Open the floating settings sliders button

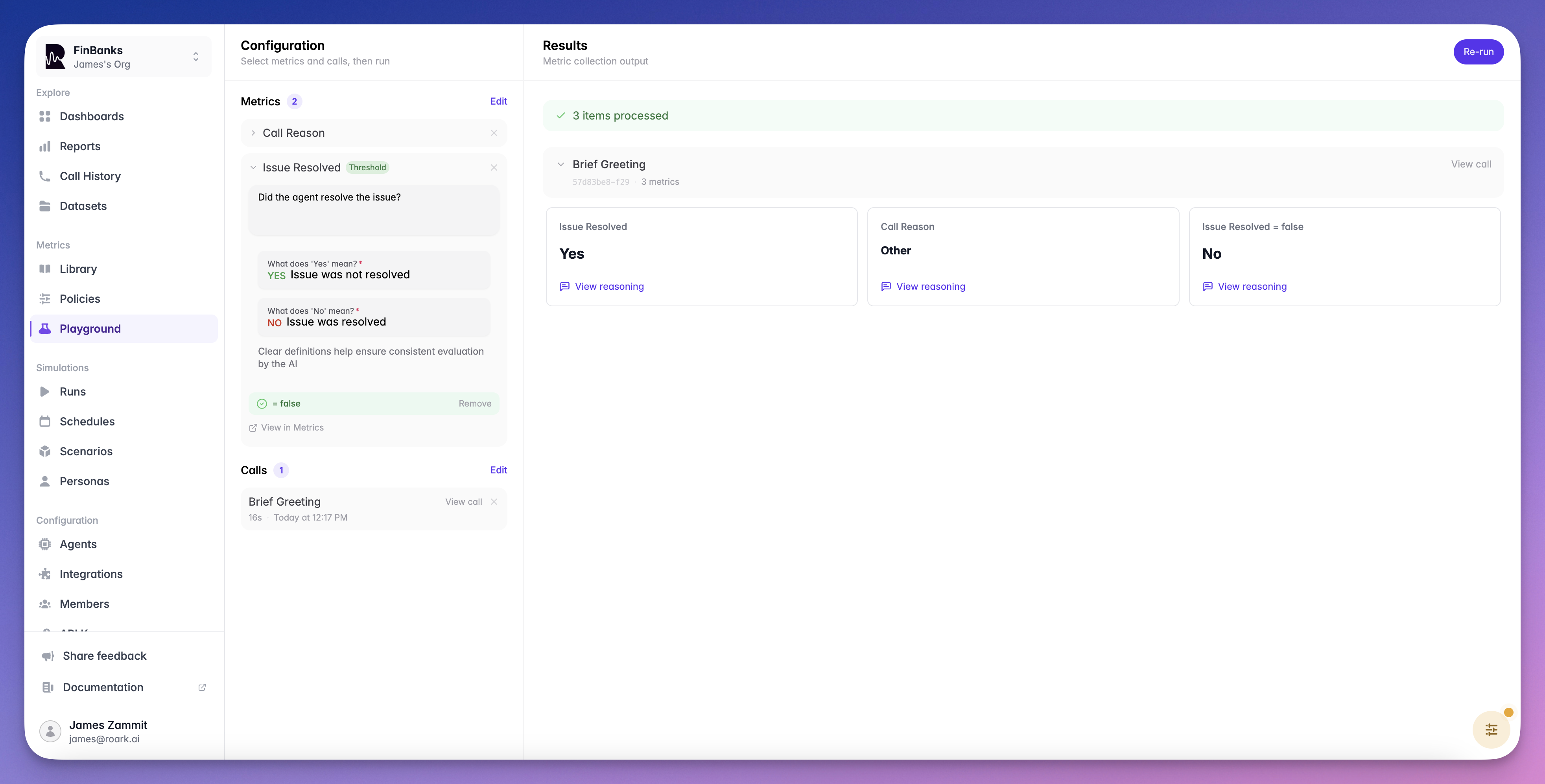click(1491, 729)
